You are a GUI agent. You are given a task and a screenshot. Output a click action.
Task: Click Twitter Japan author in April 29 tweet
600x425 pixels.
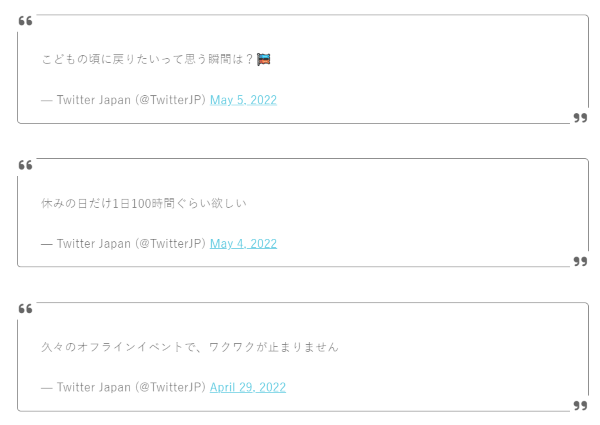[x=94, y=388]
